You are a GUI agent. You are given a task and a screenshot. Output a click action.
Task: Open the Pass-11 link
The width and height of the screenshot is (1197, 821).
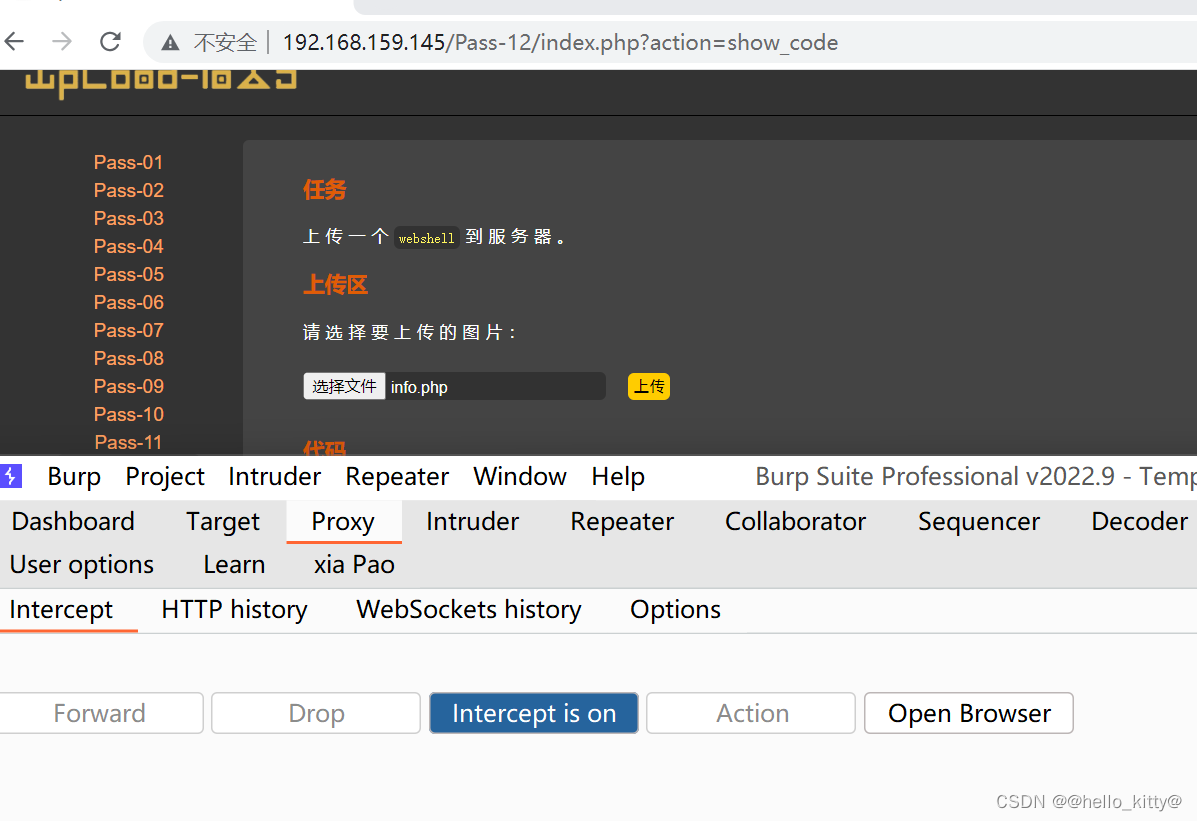click(128, 442)
